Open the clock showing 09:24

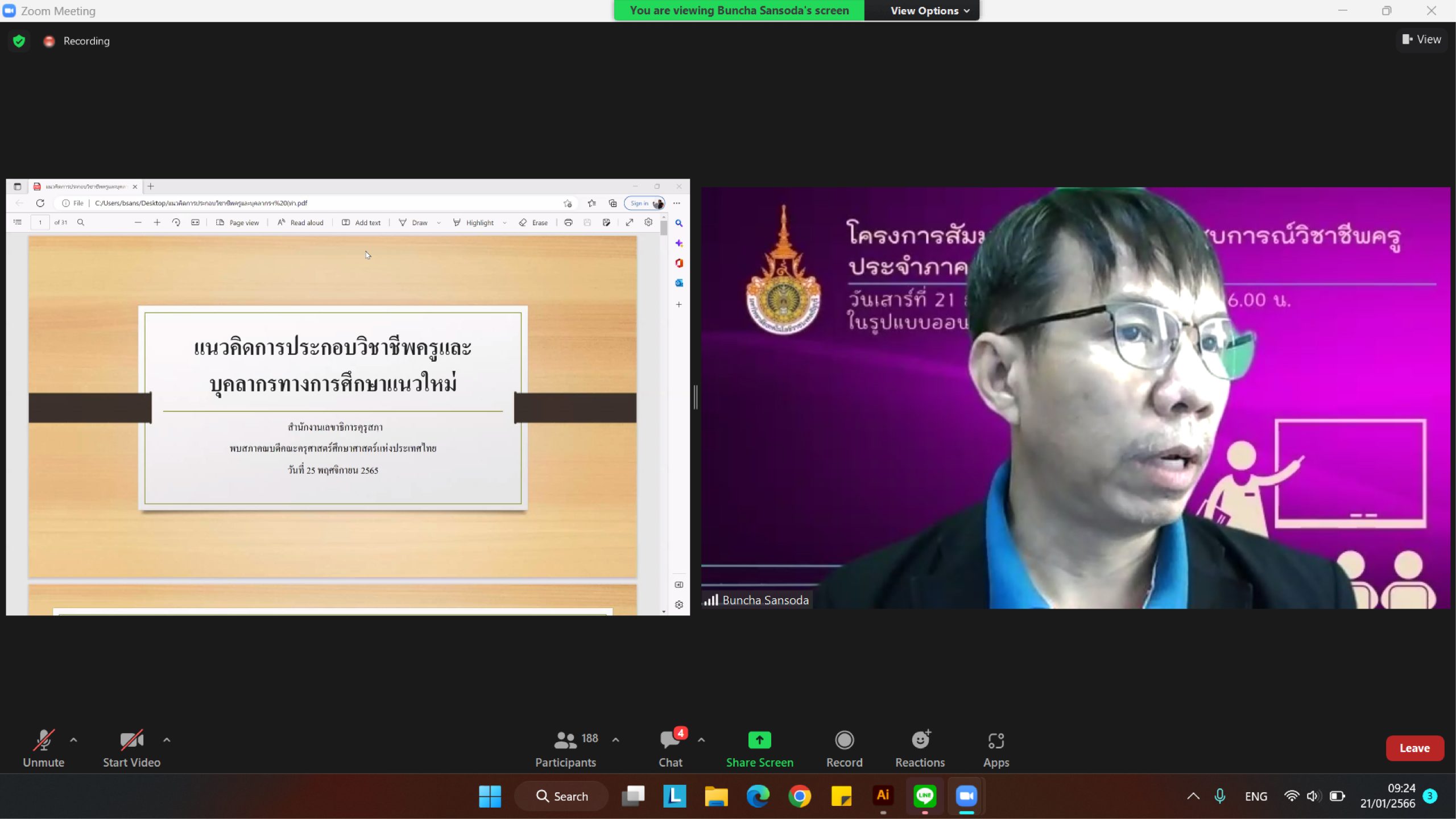click(x=1388, y=796)
